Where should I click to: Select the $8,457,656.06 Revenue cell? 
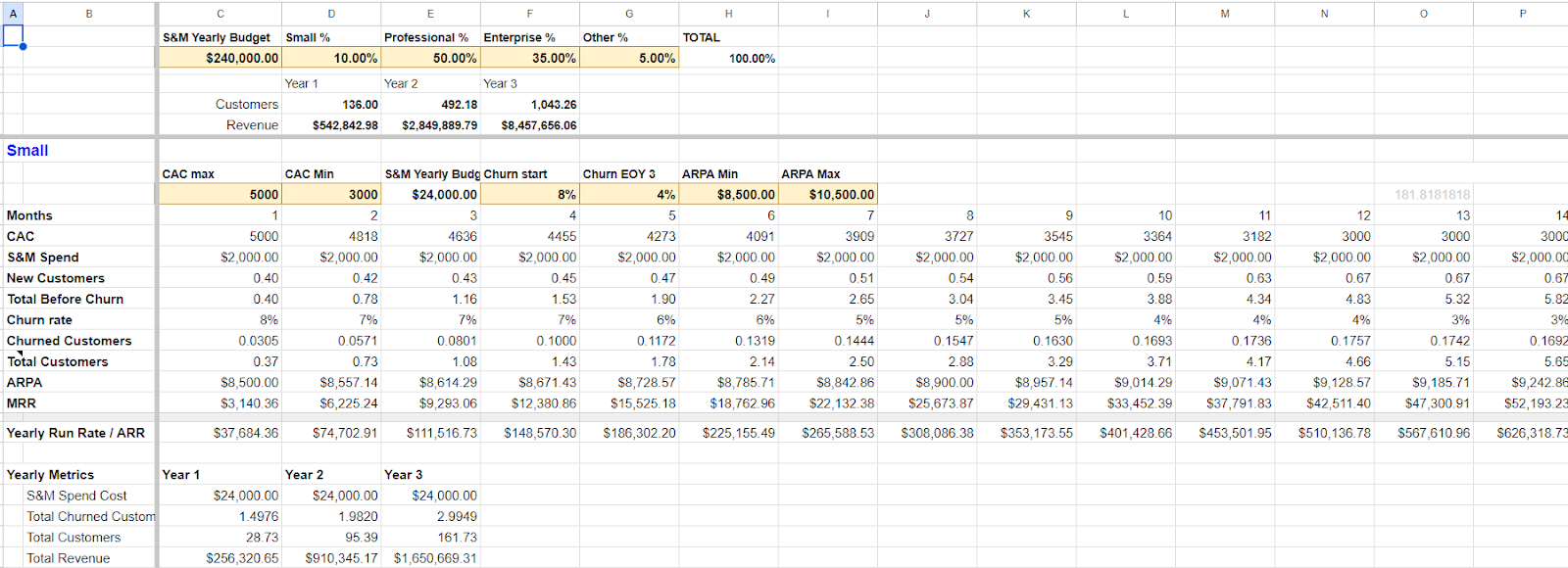(530, 125)
